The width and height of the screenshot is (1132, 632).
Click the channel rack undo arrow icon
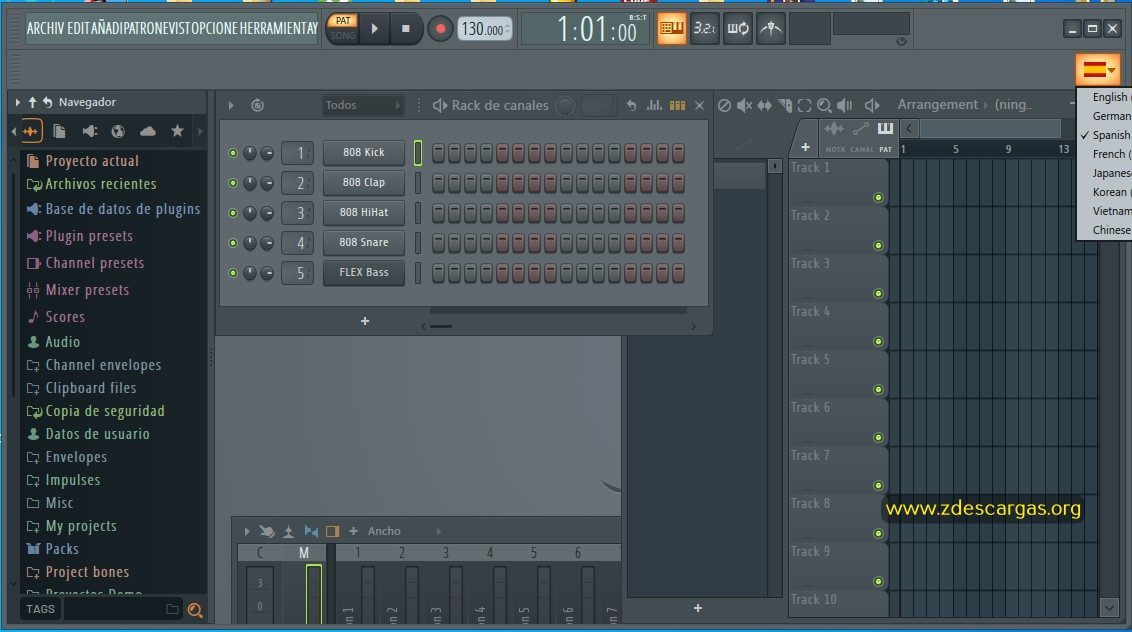pyautogui.click(x=632, y=105)
